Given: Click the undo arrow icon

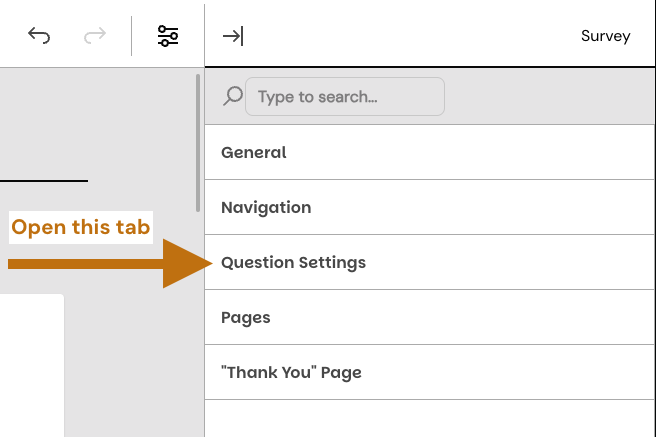Looking at the screenshot, I should (x=39, y=36).
